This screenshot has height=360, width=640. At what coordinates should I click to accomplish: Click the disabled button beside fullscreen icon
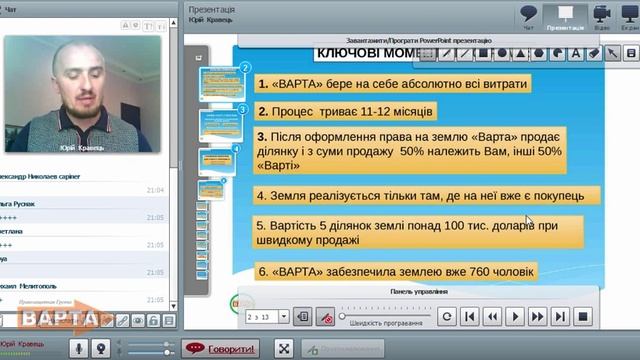(x=343, y=349)
